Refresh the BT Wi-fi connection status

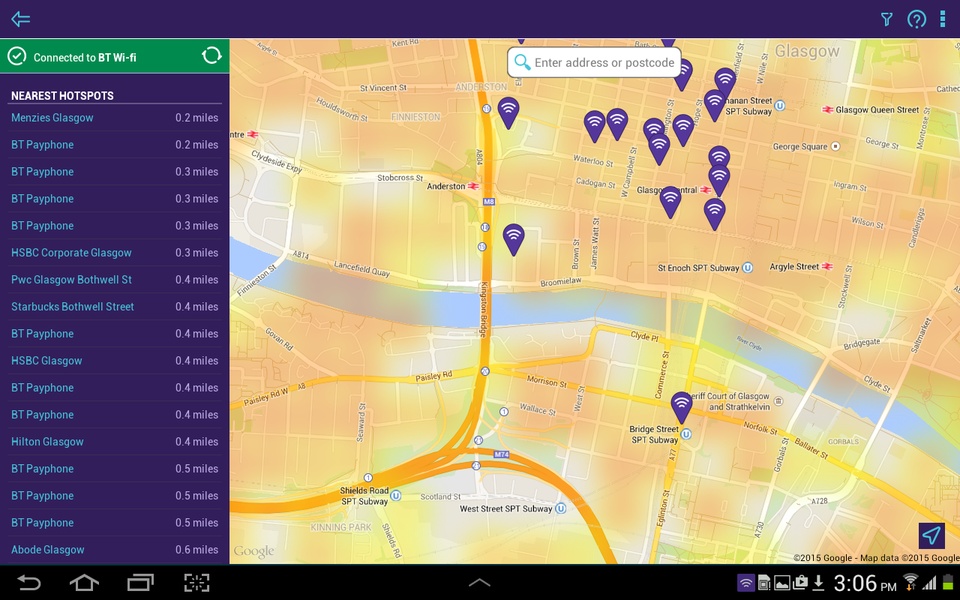tap(211, 56)
